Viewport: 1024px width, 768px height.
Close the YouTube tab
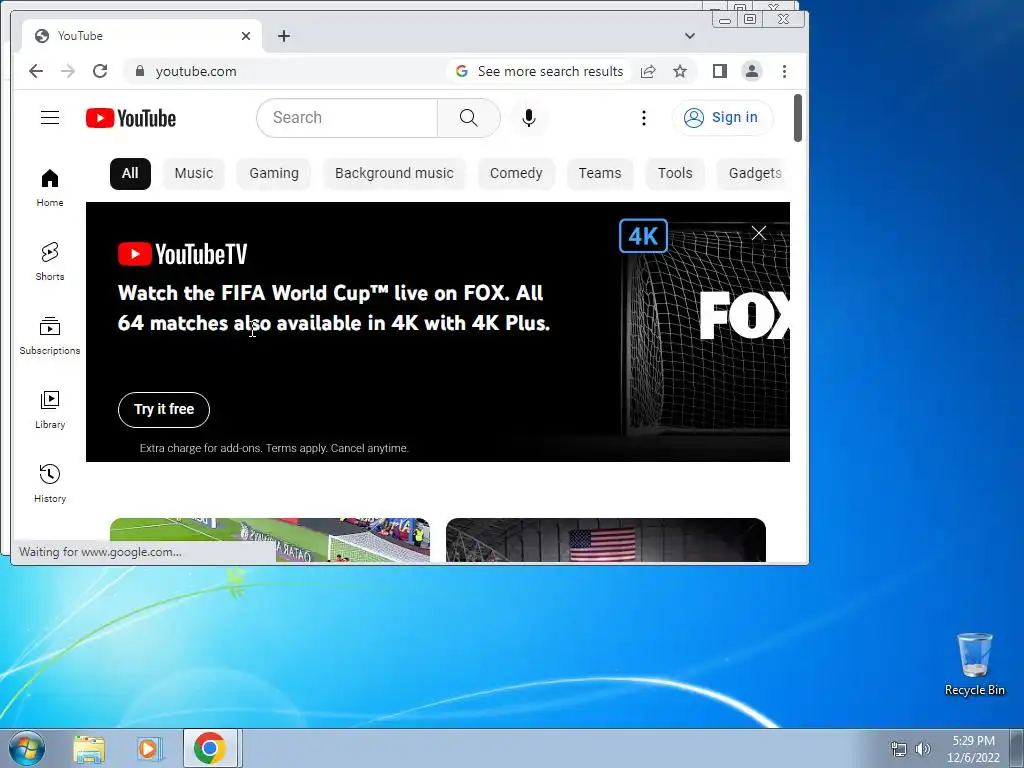[246, 36]
